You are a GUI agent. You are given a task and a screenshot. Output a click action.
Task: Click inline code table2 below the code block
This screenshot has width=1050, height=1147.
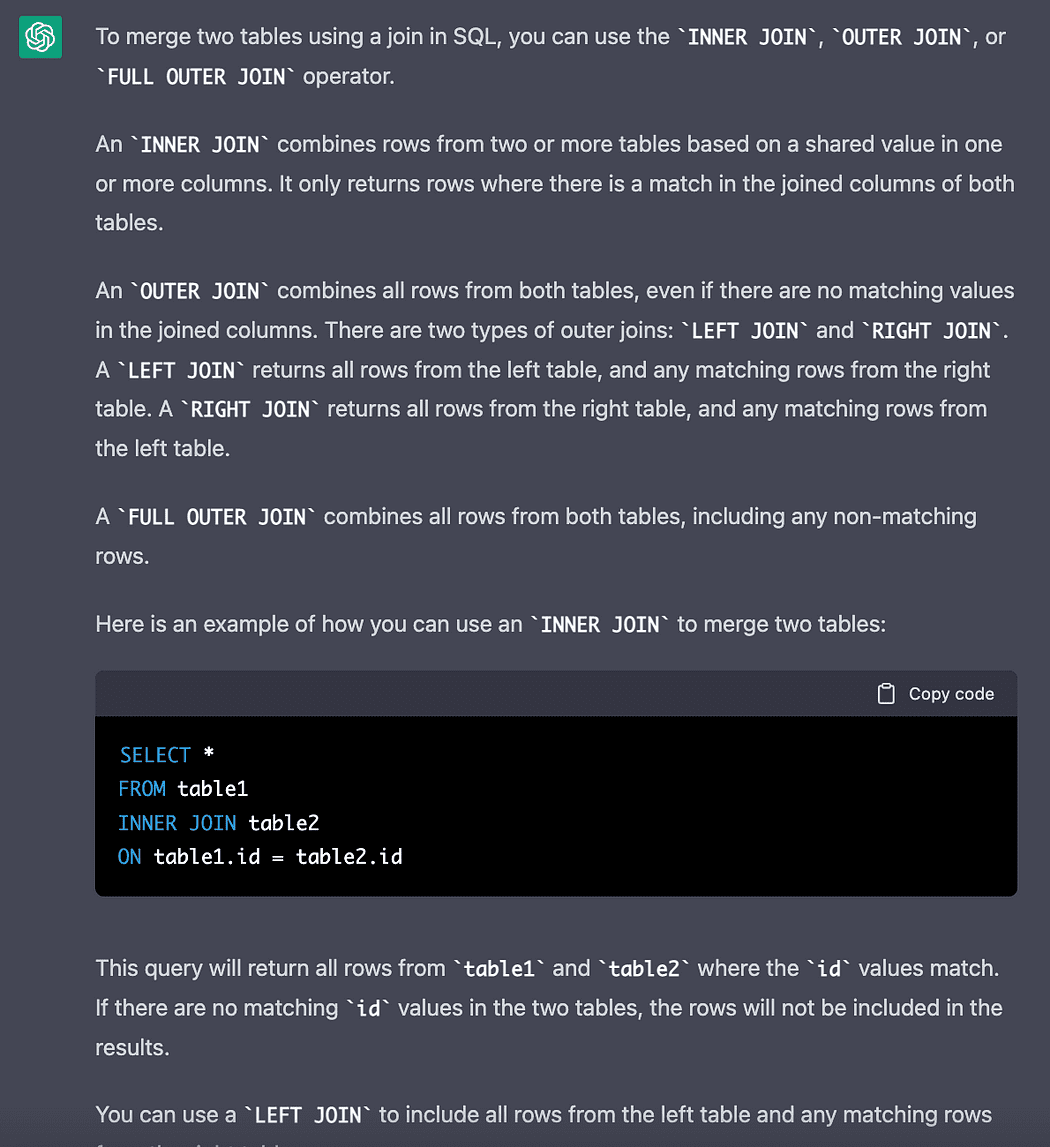coord(644,969)
